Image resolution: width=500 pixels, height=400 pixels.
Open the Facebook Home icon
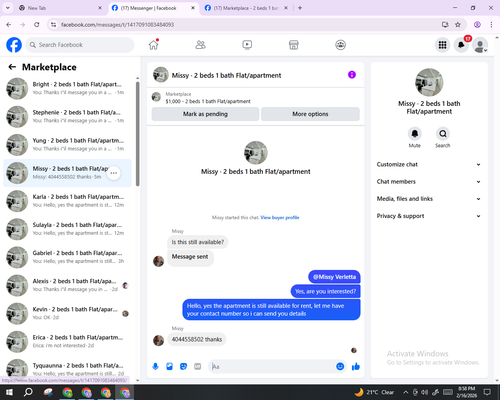point(154,45)
